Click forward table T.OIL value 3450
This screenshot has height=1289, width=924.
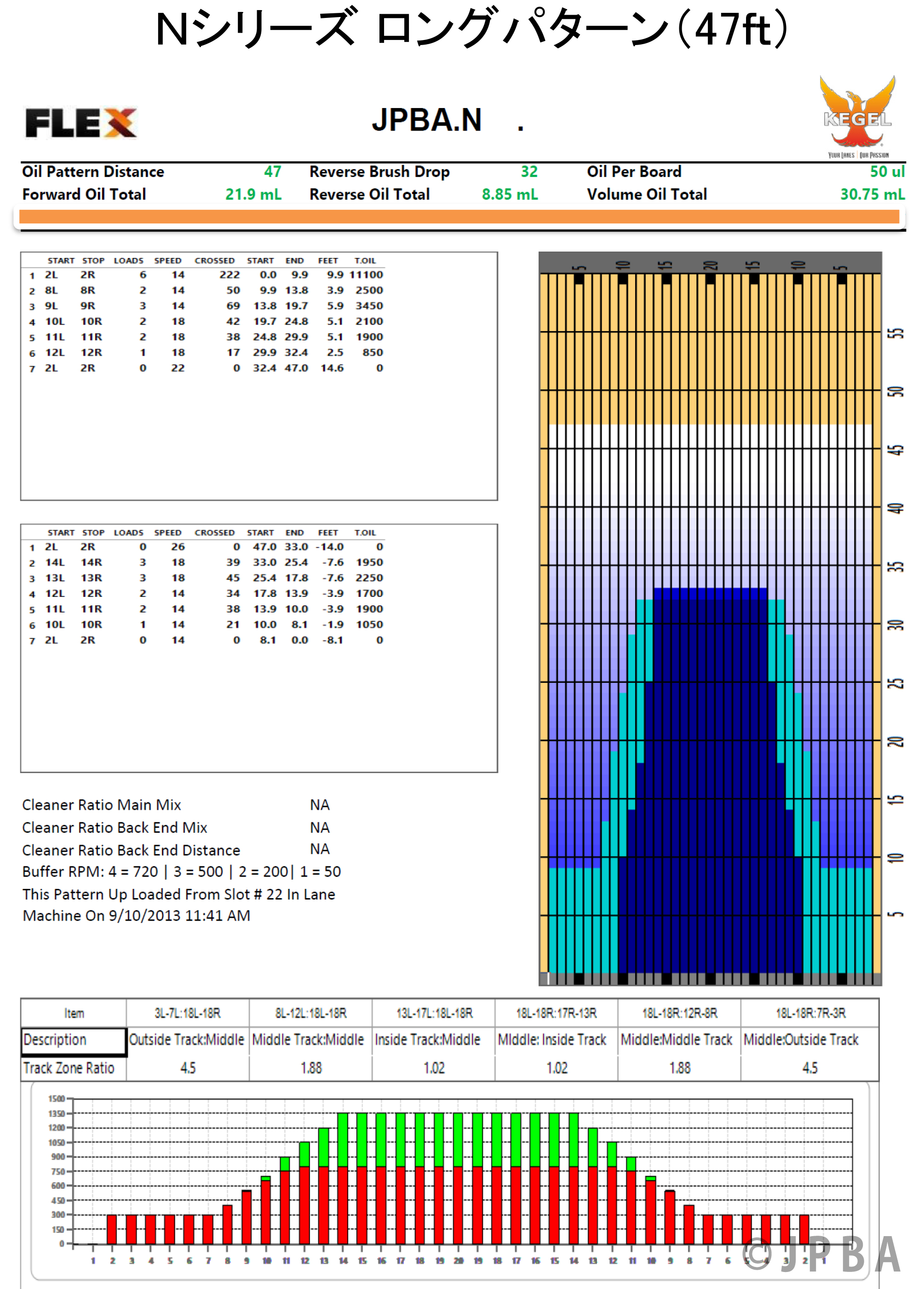369,306
